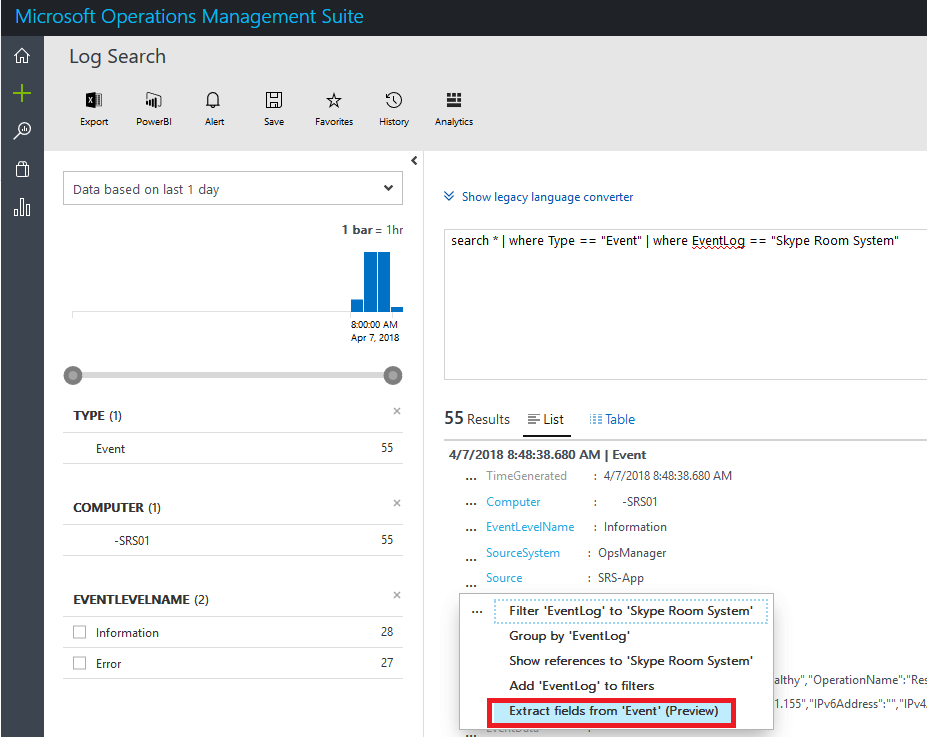Export results to Excel
927x737 pixels.
pyautogui.click(x=94, y=109)
